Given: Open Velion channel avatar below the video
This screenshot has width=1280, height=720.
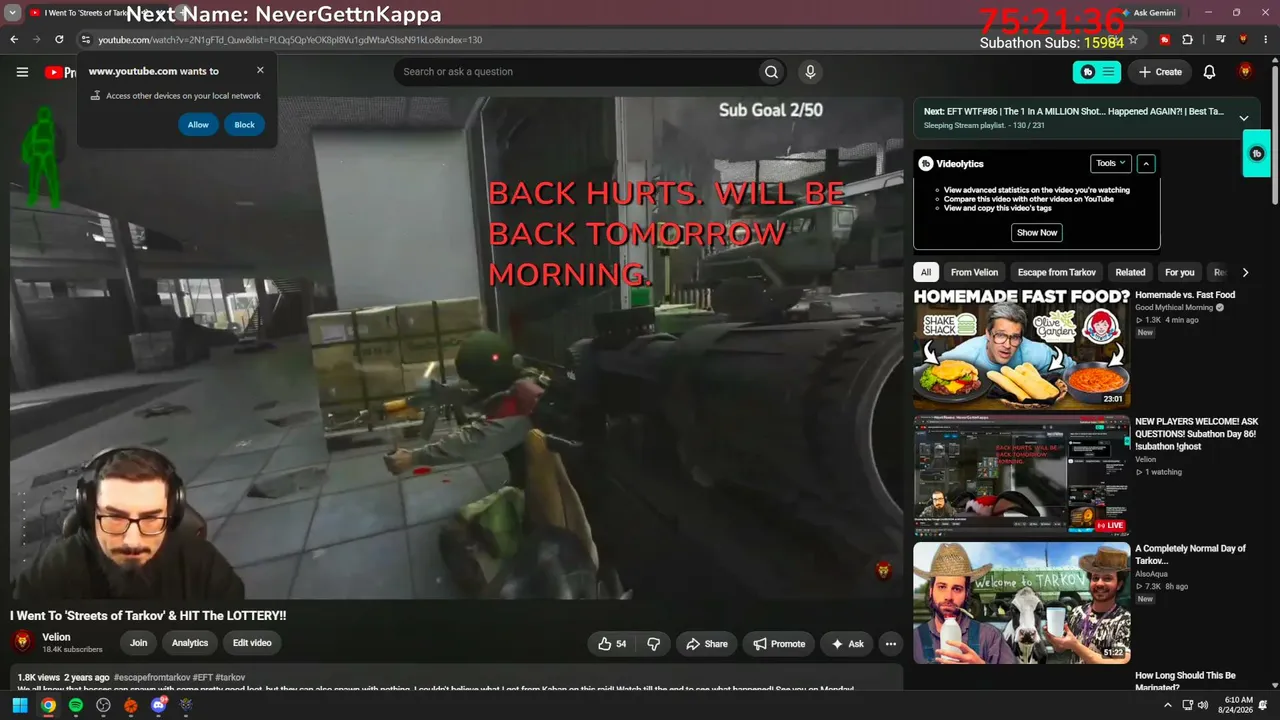Looking at the screenshot, I should click(x=23, y=642).
